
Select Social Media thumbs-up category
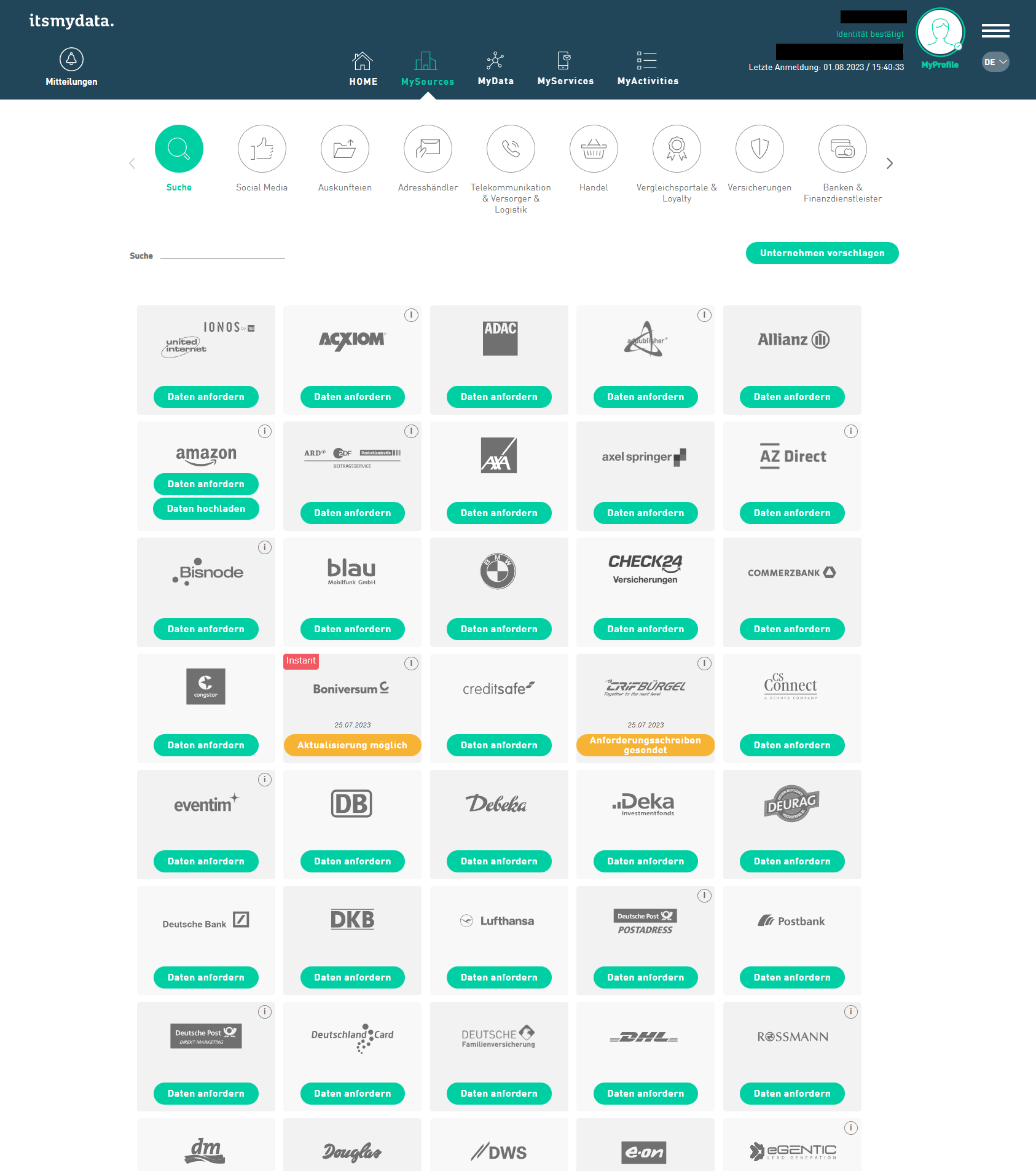pos(262,149)
